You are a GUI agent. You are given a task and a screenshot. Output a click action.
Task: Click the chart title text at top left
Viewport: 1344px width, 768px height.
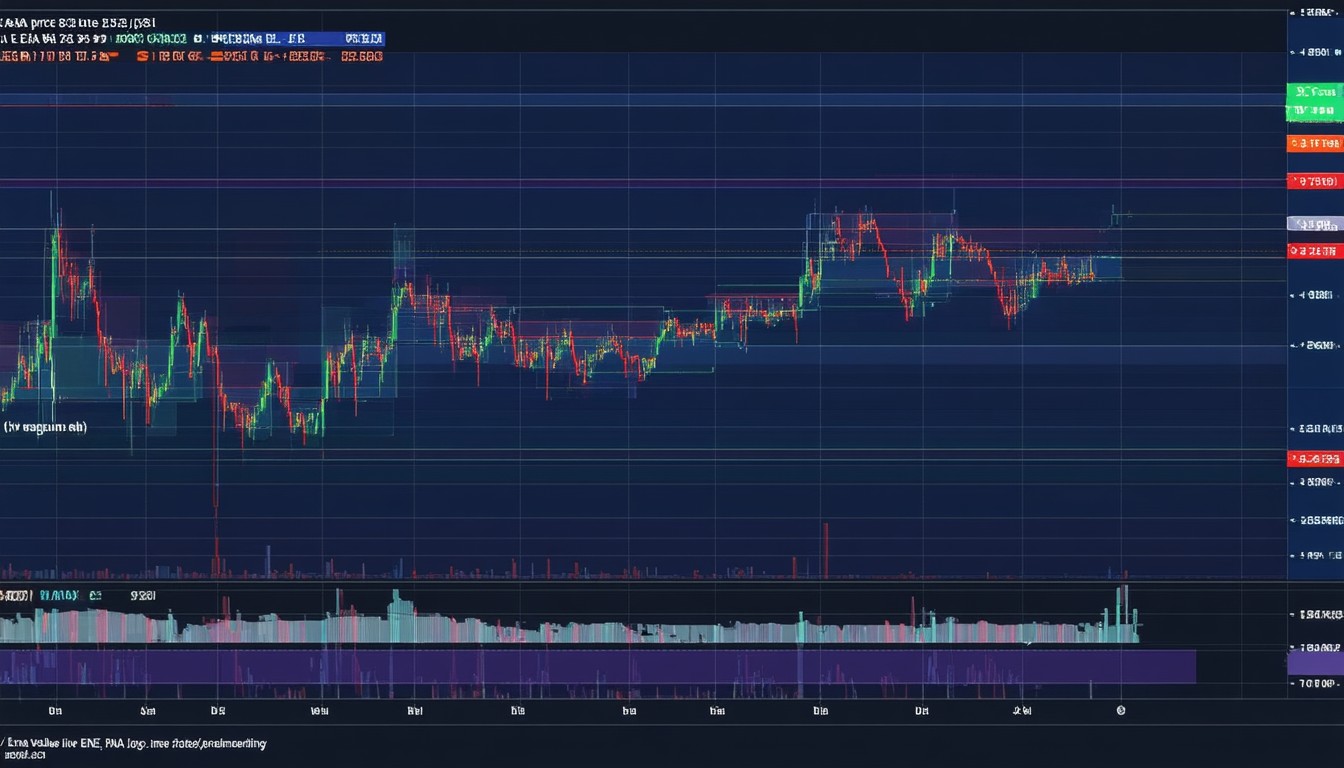coord(78,21)
